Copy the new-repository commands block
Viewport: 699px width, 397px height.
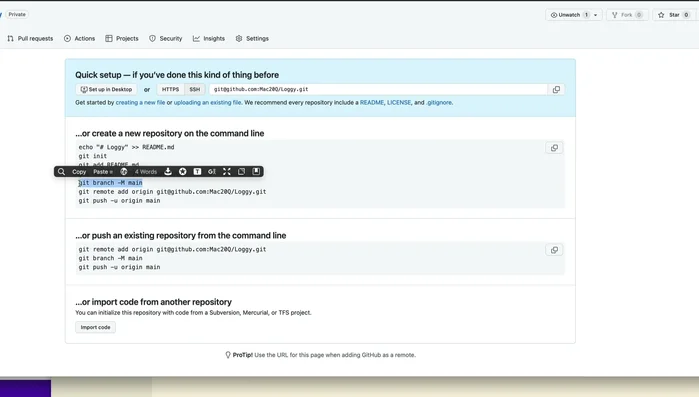coord(554,148)
